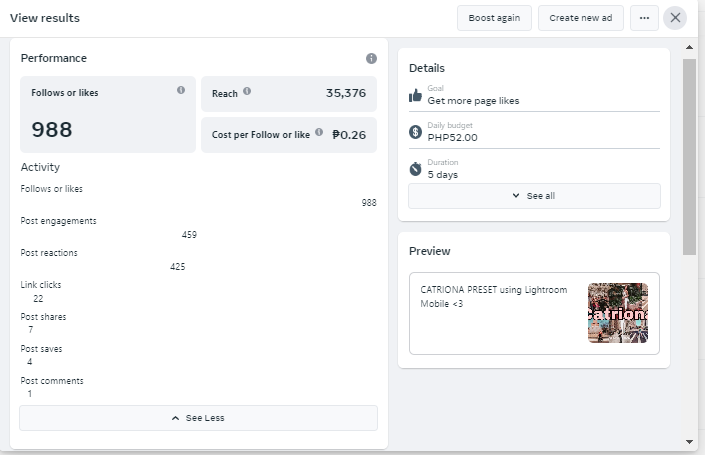Viewport: 705px width, 455px height.
Task: Expand Details with See all
Action: pyautogui.click(x=534, y=196)
